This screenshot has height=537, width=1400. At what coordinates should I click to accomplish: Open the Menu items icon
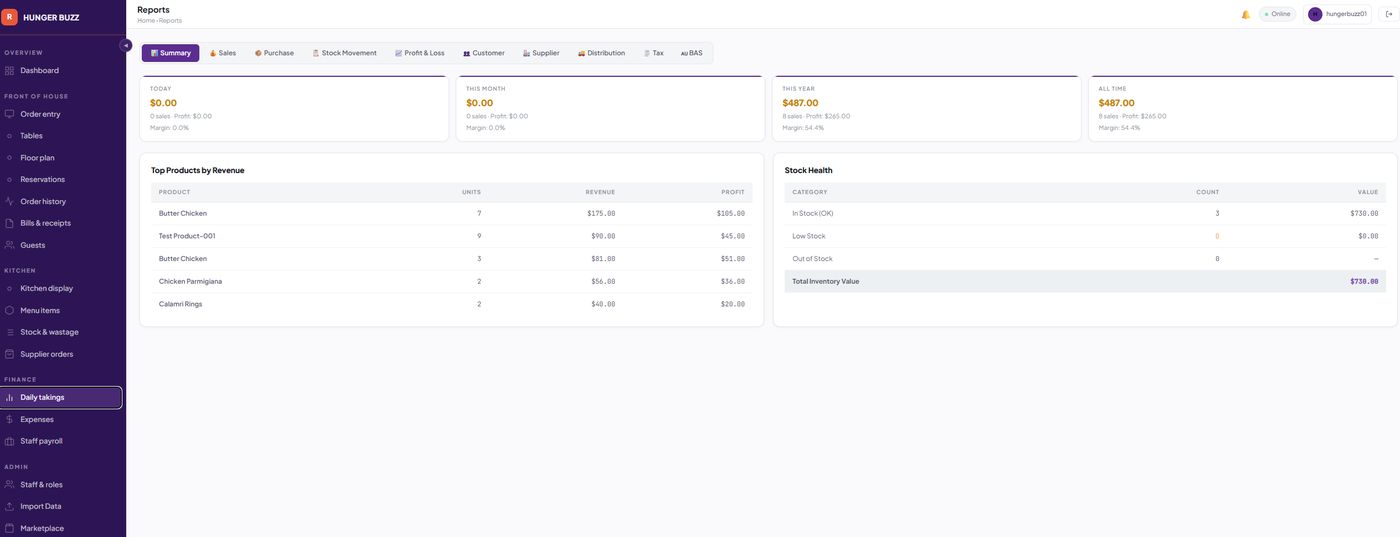pyautogui.click(x=9, y=310)
